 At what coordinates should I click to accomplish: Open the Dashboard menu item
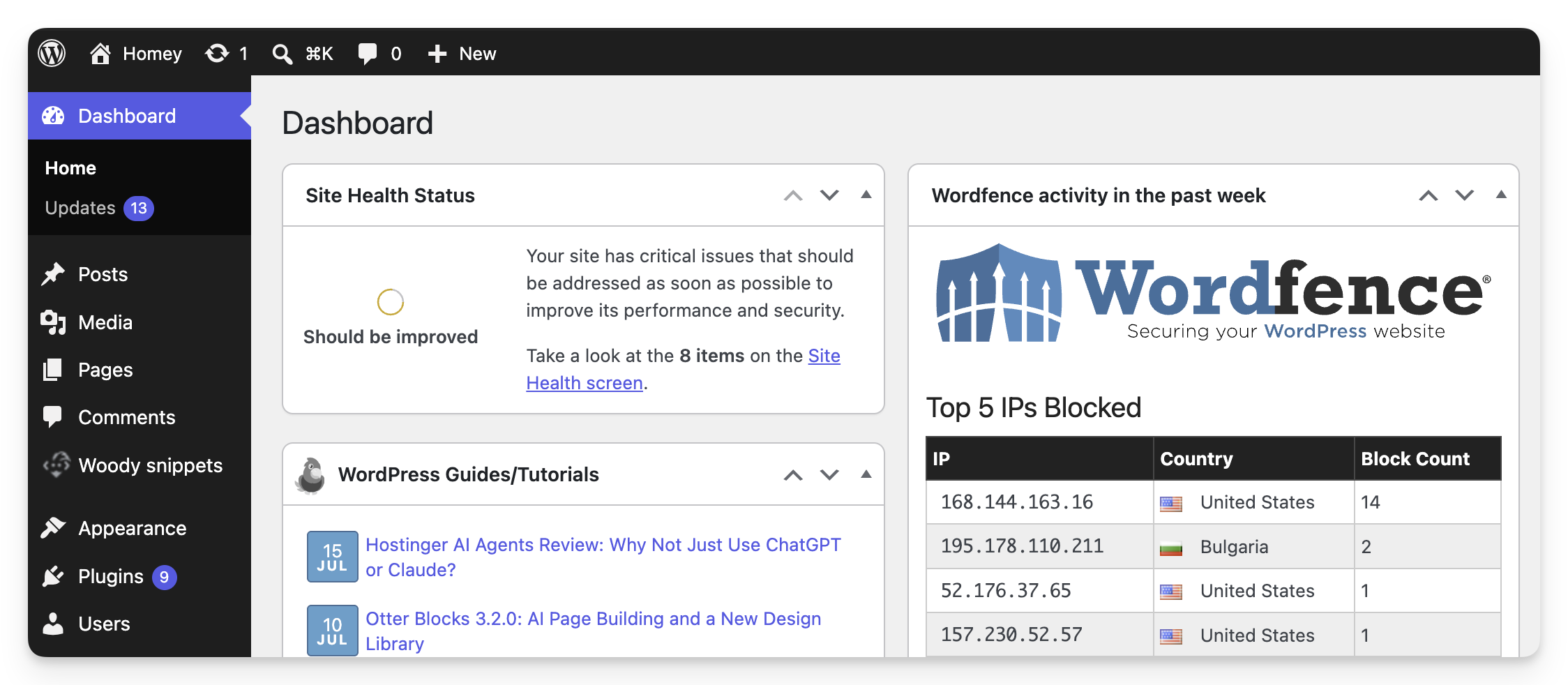tap(140, 116)
